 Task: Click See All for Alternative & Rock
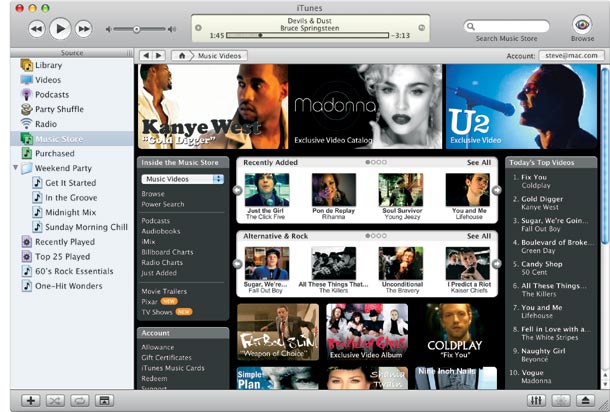coord(479,236)
